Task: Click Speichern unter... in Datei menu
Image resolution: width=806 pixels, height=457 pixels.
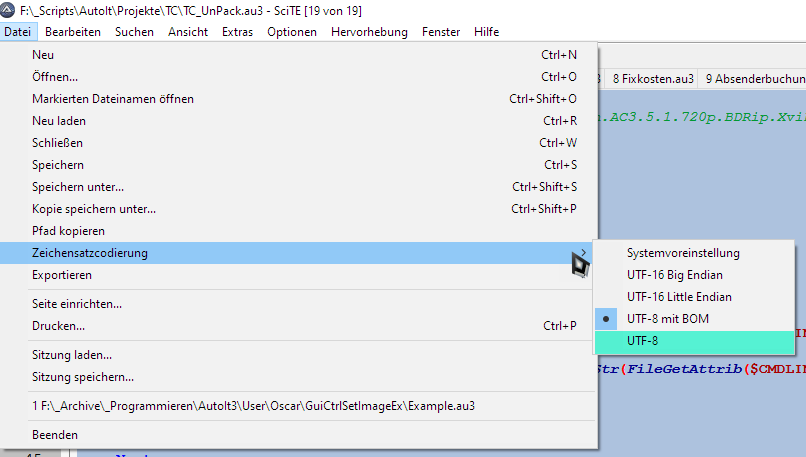Action: tap(78, 187)
